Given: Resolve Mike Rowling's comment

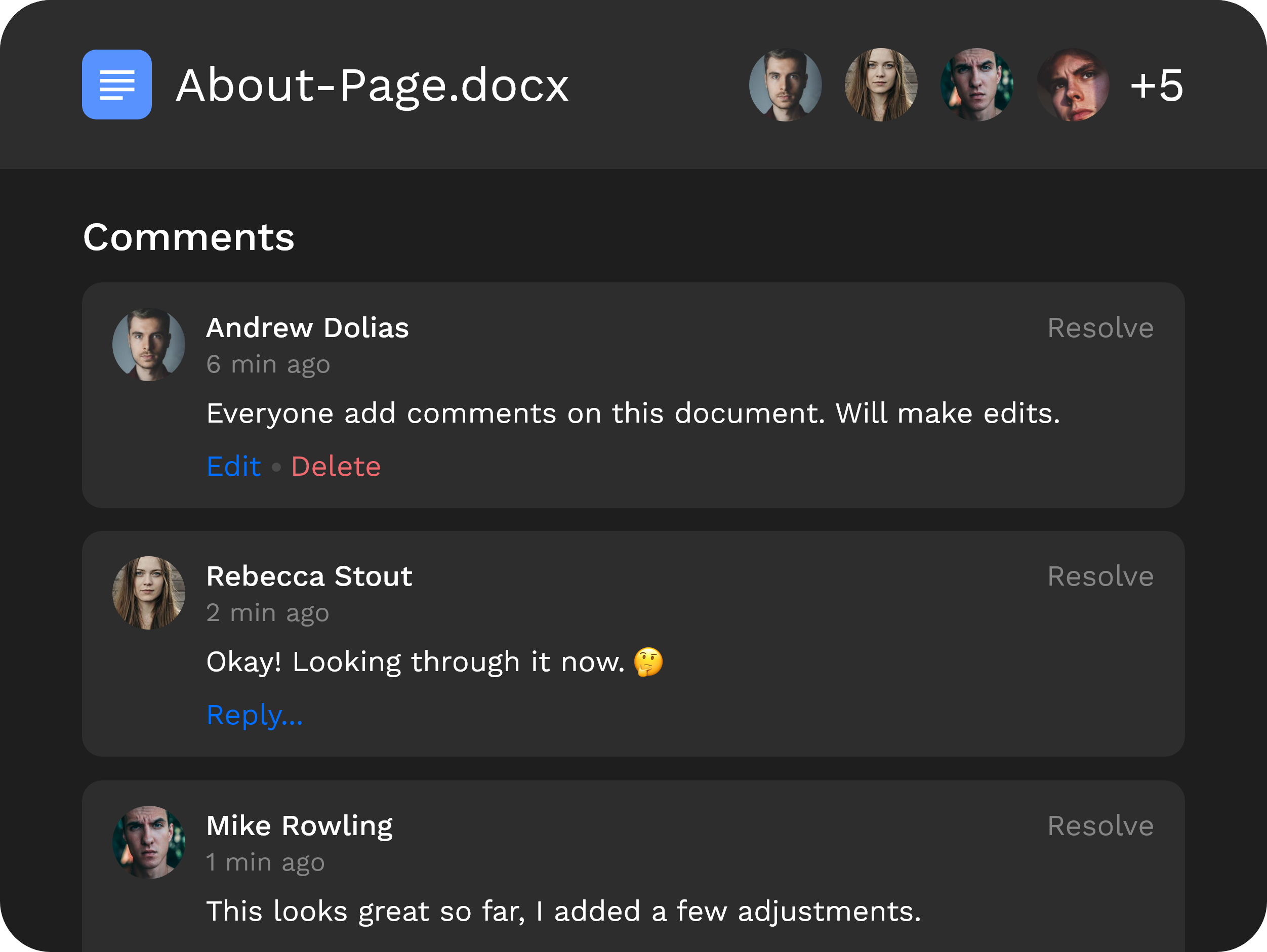Looking at the screenshot, I should [1100, 825].
